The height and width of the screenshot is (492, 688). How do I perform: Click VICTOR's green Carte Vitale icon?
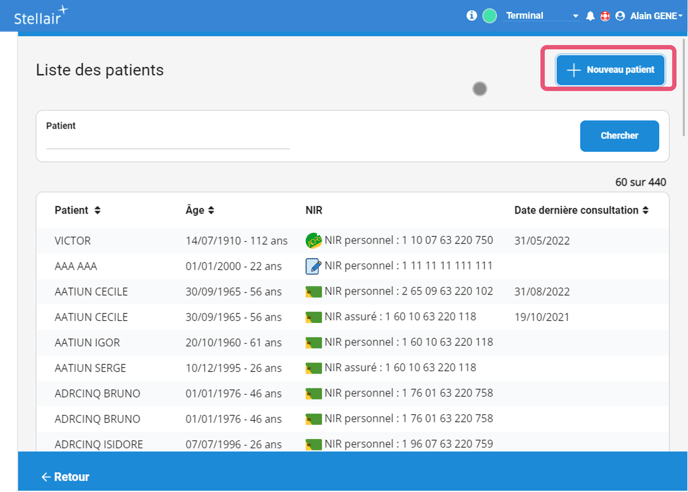(x=313, y=241)
